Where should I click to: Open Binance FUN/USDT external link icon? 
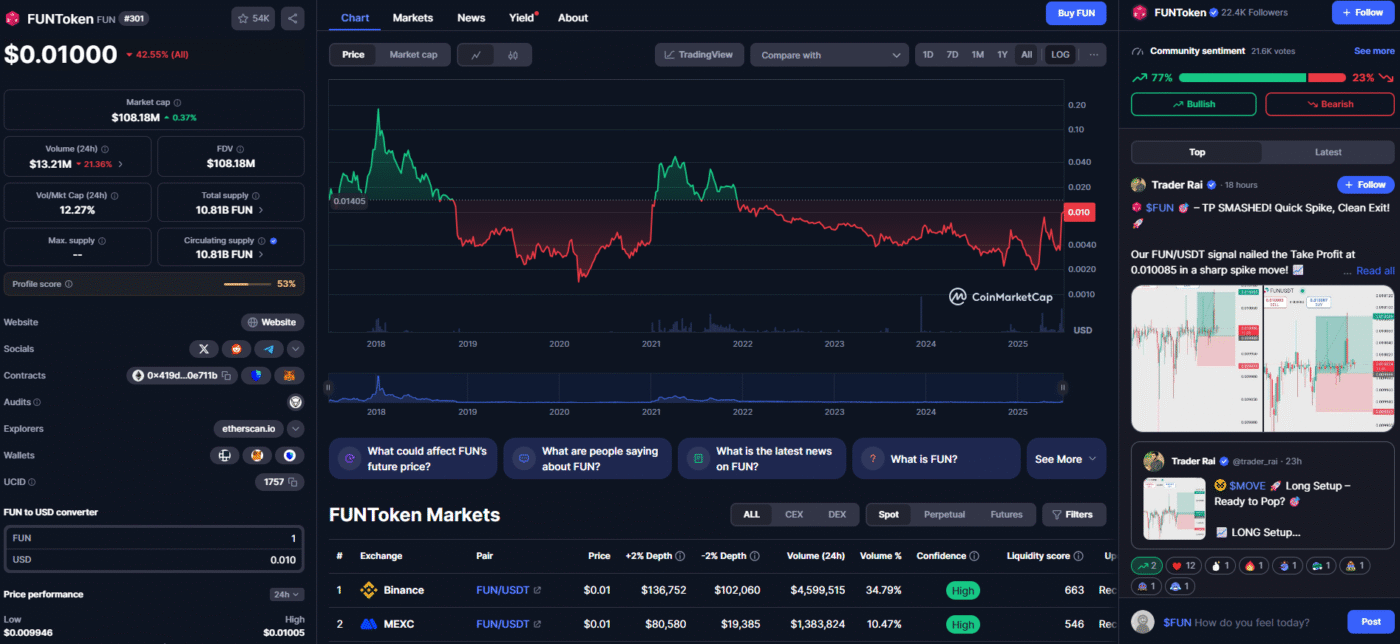click(x=537, y=590)
